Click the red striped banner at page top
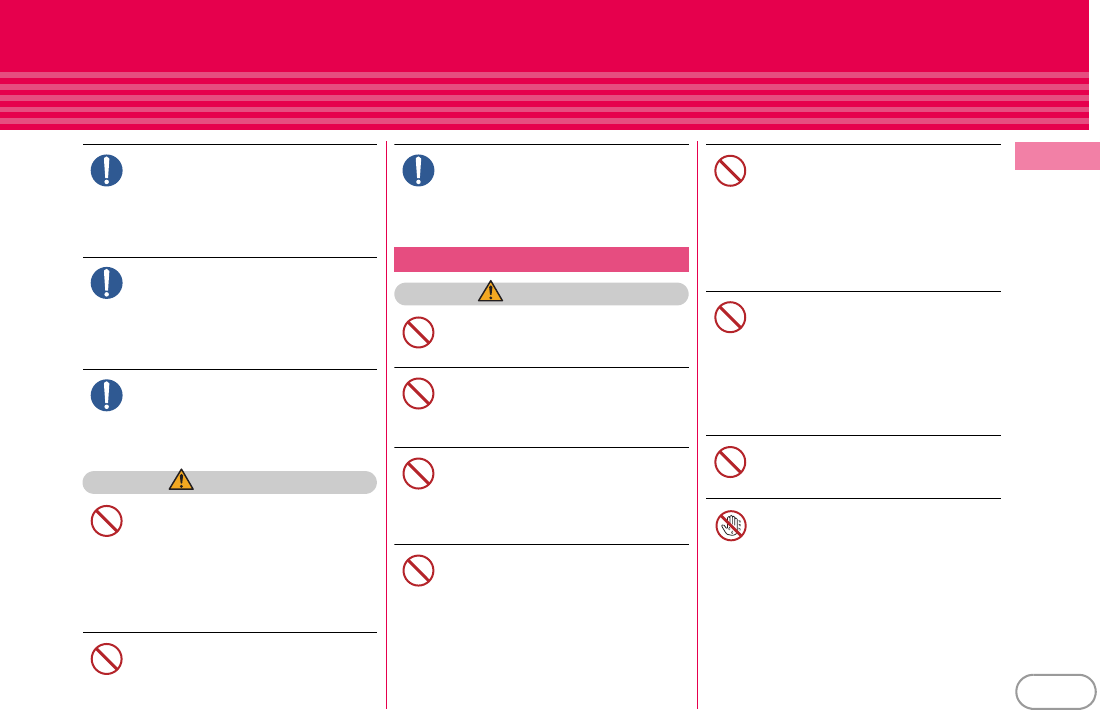 coord(544,65)
